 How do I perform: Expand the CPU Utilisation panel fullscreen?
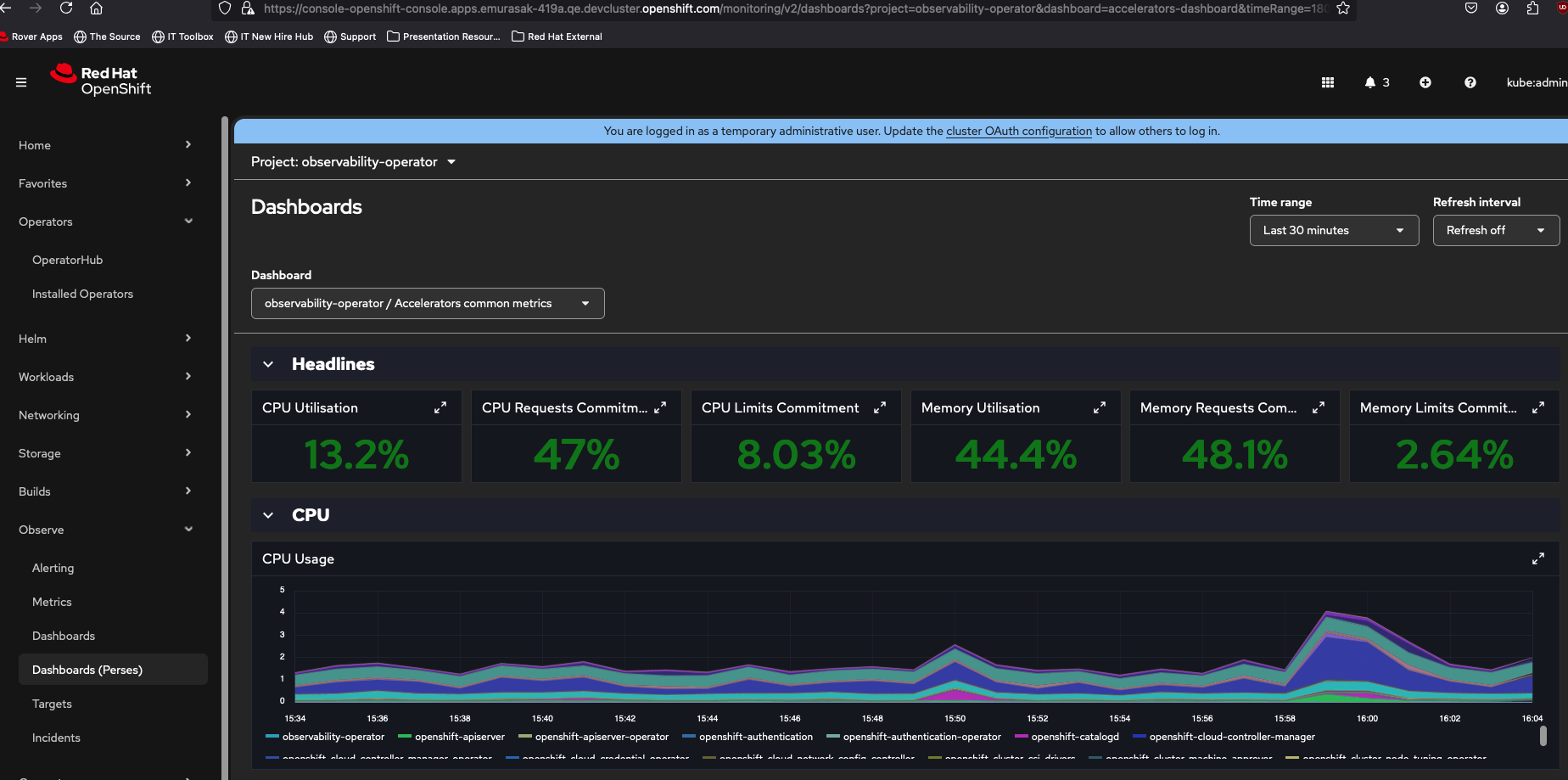click(x=440, y=408)
